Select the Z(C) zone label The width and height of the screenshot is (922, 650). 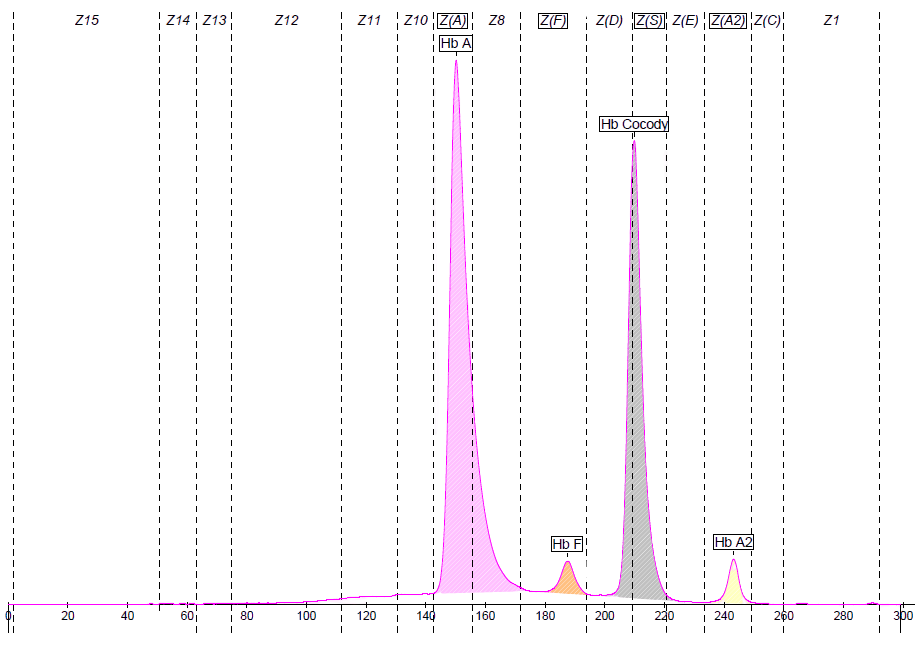(767, 20)
